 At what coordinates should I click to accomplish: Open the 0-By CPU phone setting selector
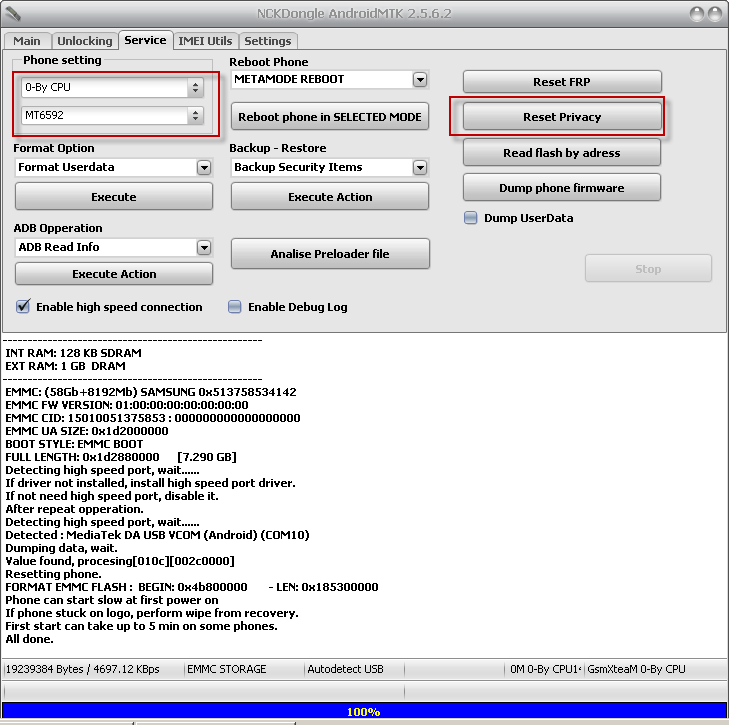[x=112, y=87]
